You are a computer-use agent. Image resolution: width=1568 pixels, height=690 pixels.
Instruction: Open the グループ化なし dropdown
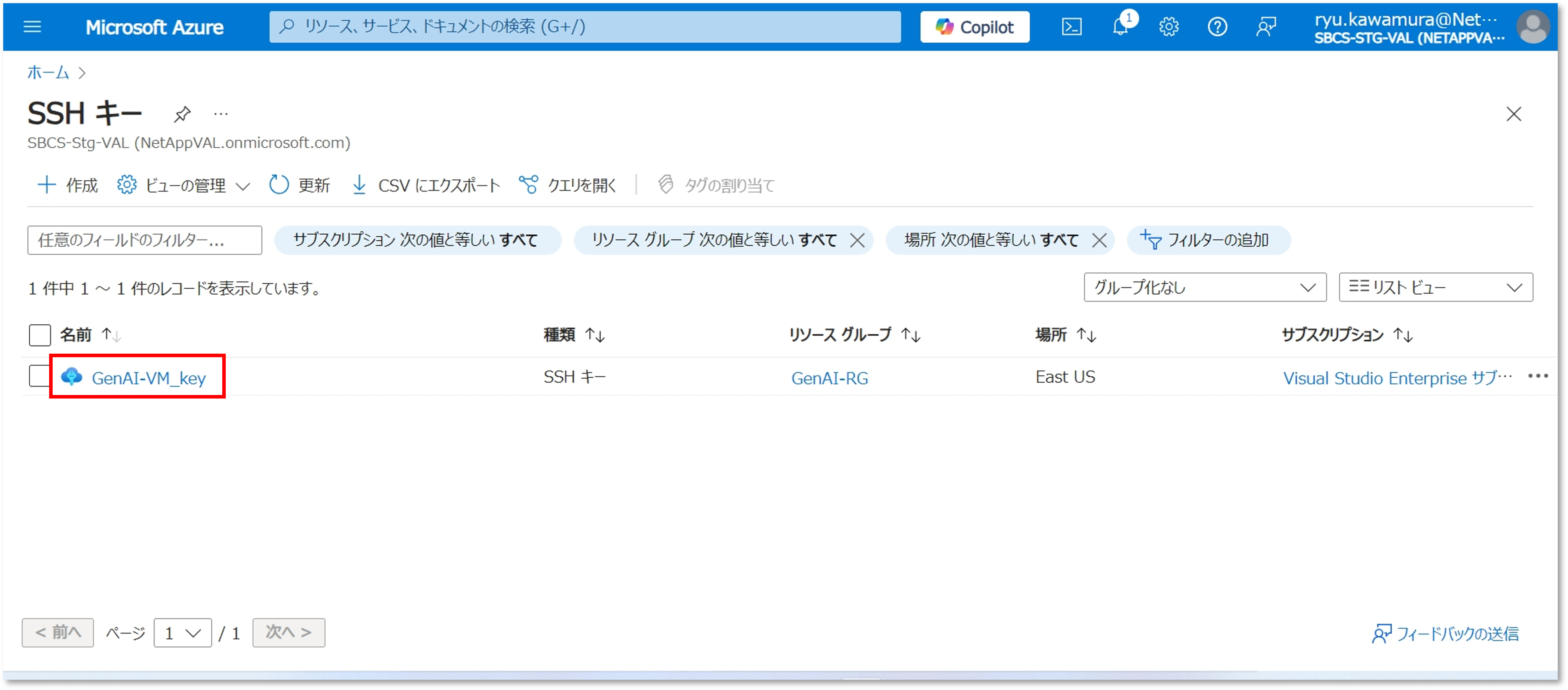[x=1204, y=287]
